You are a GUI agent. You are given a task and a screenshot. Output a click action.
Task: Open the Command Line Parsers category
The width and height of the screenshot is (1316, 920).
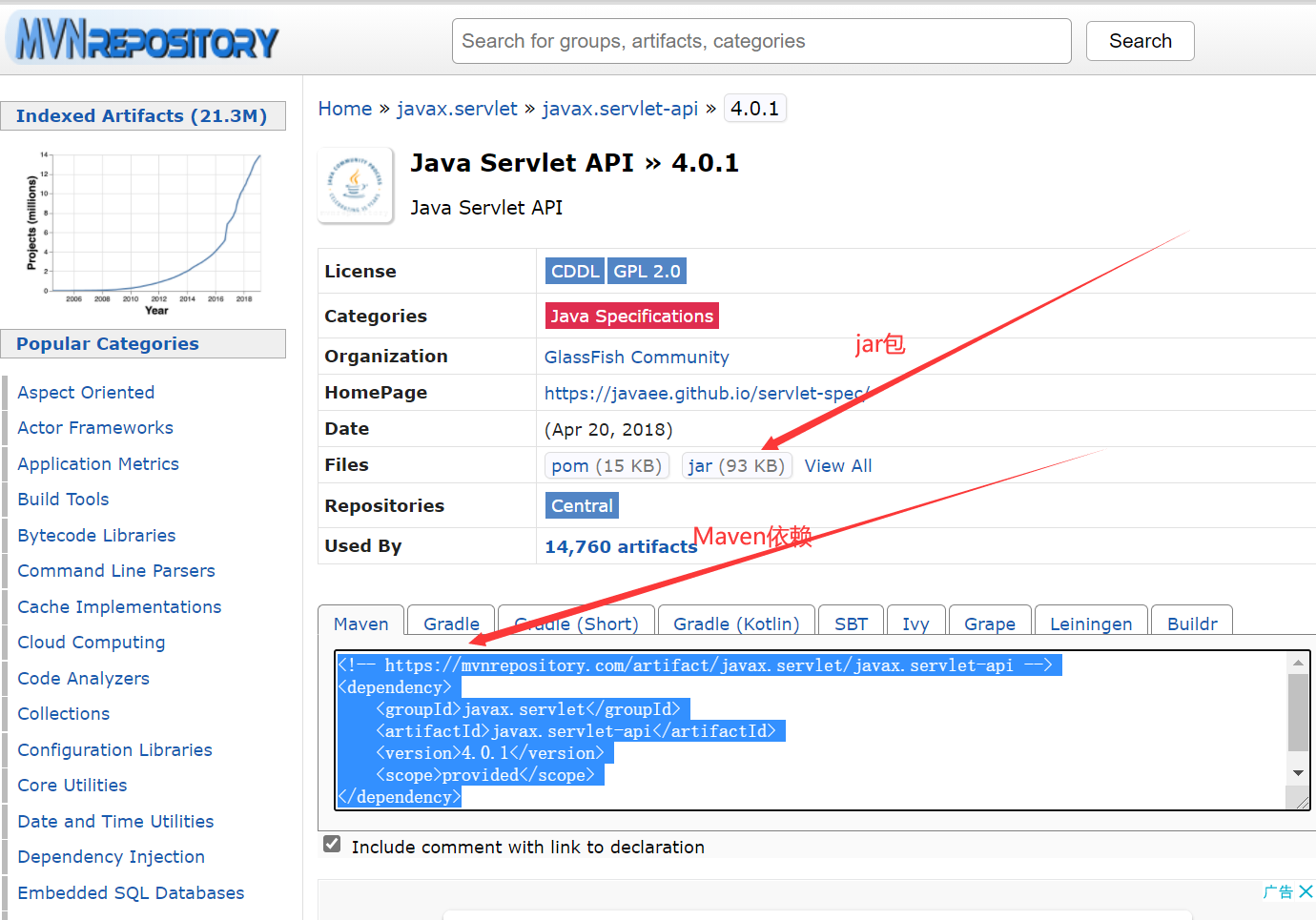click(x=116, y=570)
